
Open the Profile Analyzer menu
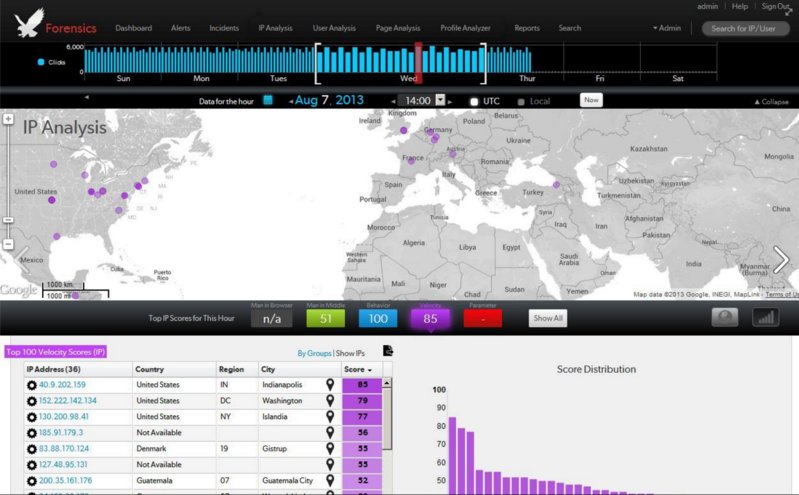(465, 28)
